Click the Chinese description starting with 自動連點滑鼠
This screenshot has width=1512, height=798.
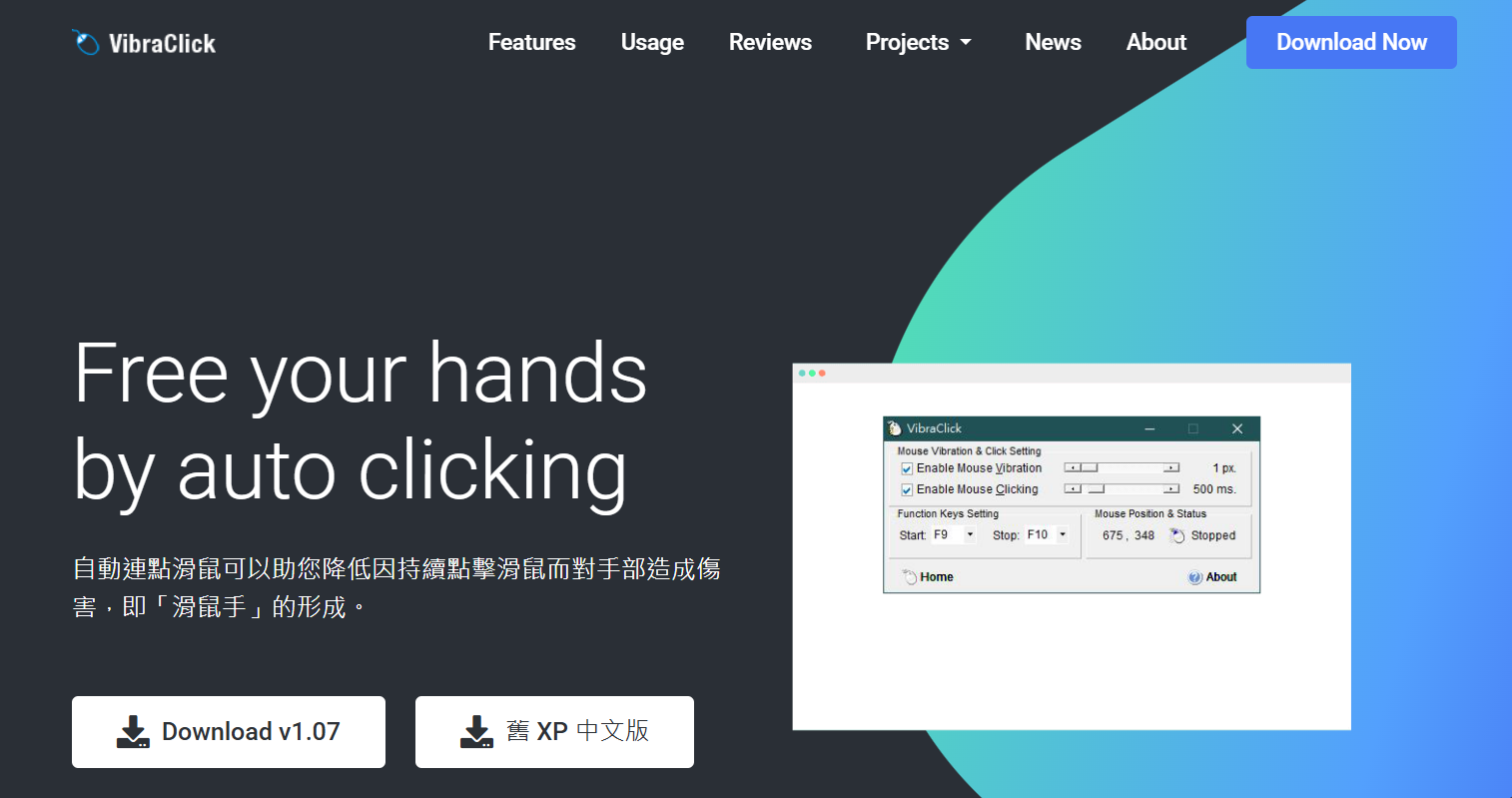[396, 587]
